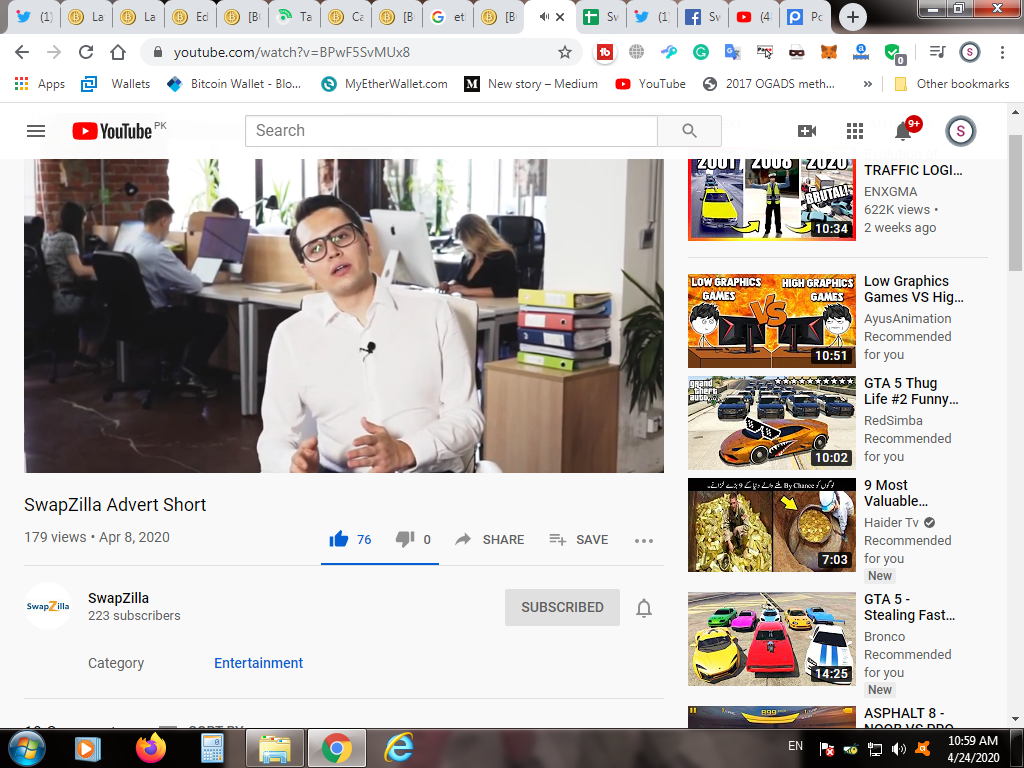Image resolution: width=1024 pixels, height=768 pixels.
Task: Click the SHARE button
Action: click(x=490, y=539)
